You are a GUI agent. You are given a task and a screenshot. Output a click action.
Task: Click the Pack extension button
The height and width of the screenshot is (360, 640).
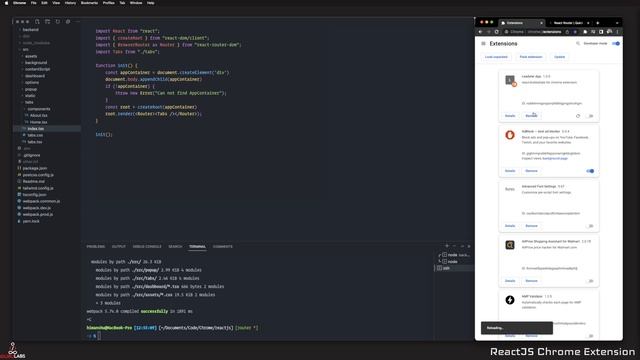coord(531,57)
